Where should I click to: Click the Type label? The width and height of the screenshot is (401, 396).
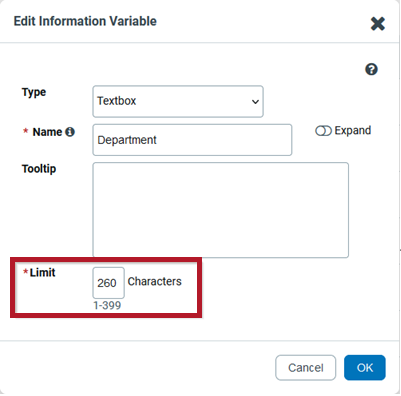point(34,92)
